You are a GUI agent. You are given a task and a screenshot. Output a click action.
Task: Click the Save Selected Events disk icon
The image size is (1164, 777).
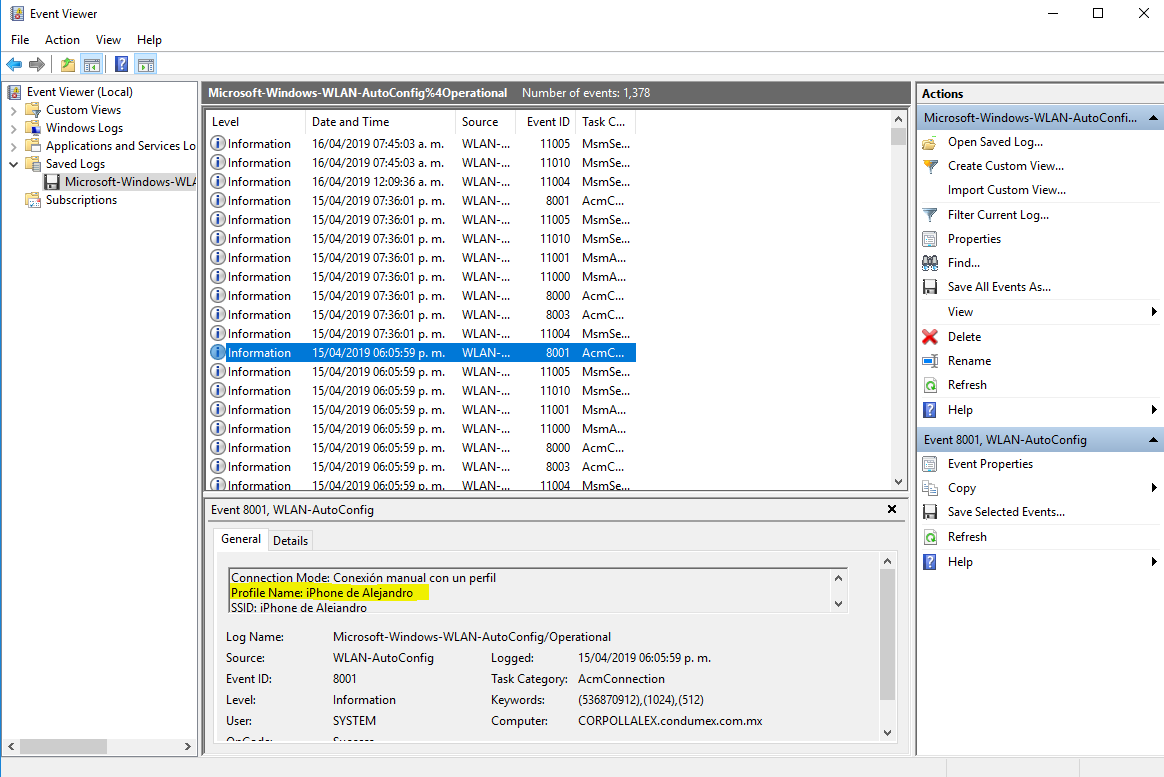tap(929, 512)
